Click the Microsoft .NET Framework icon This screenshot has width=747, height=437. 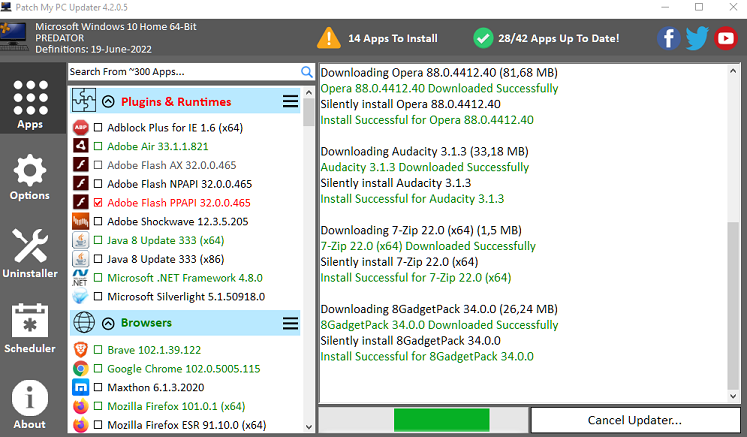81,278
